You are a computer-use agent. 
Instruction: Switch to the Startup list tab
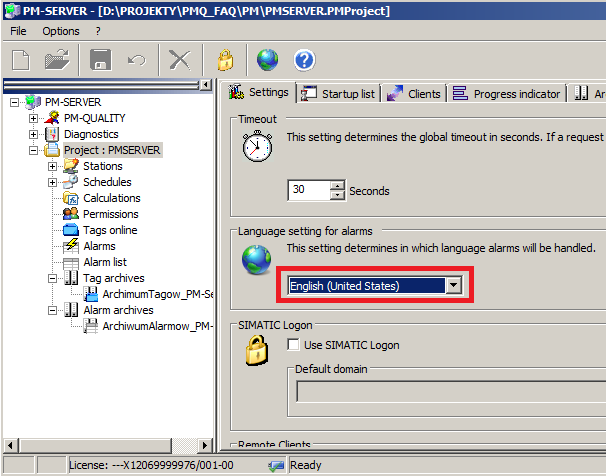(x=338, y=94)
